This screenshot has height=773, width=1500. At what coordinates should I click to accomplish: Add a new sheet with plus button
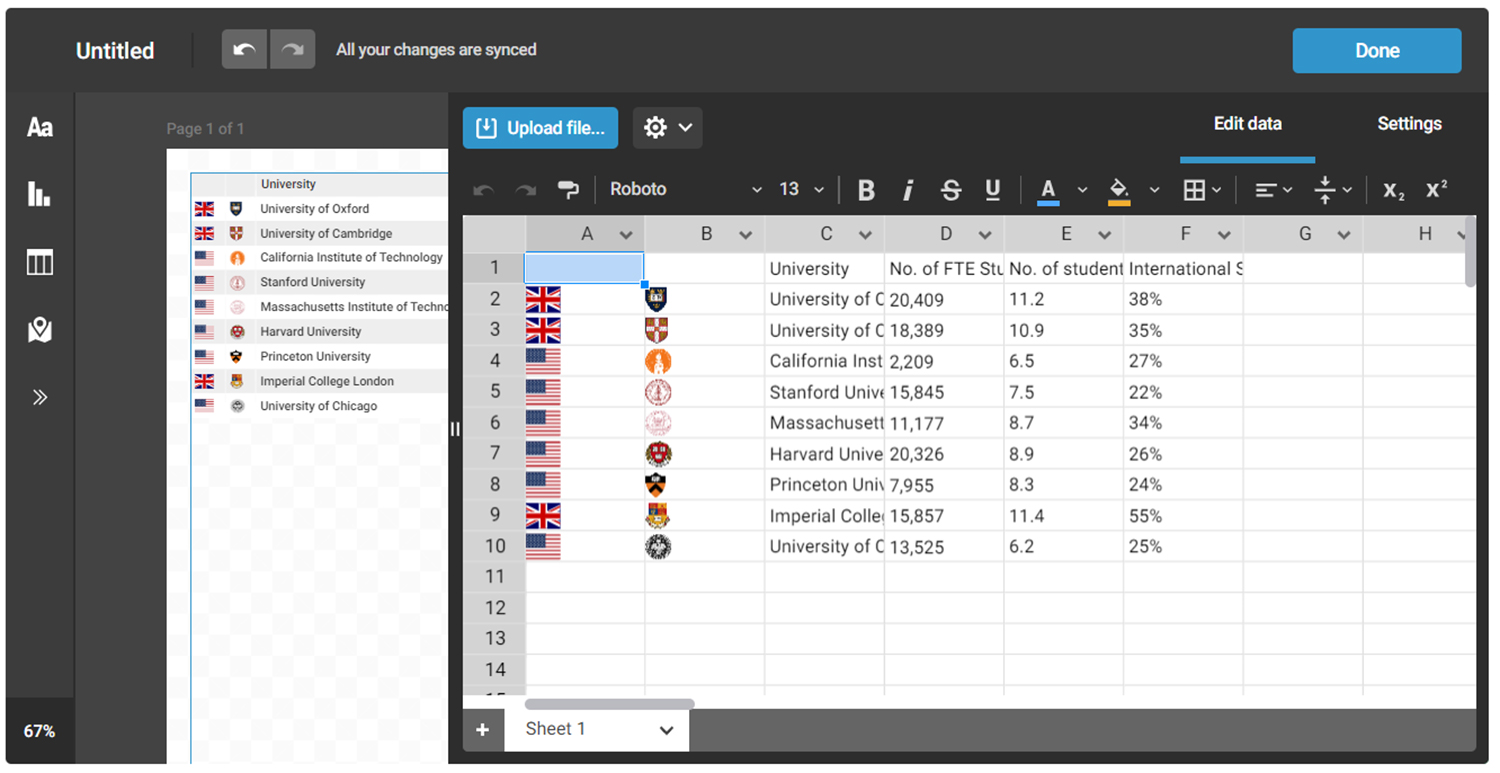pos(482,730)
